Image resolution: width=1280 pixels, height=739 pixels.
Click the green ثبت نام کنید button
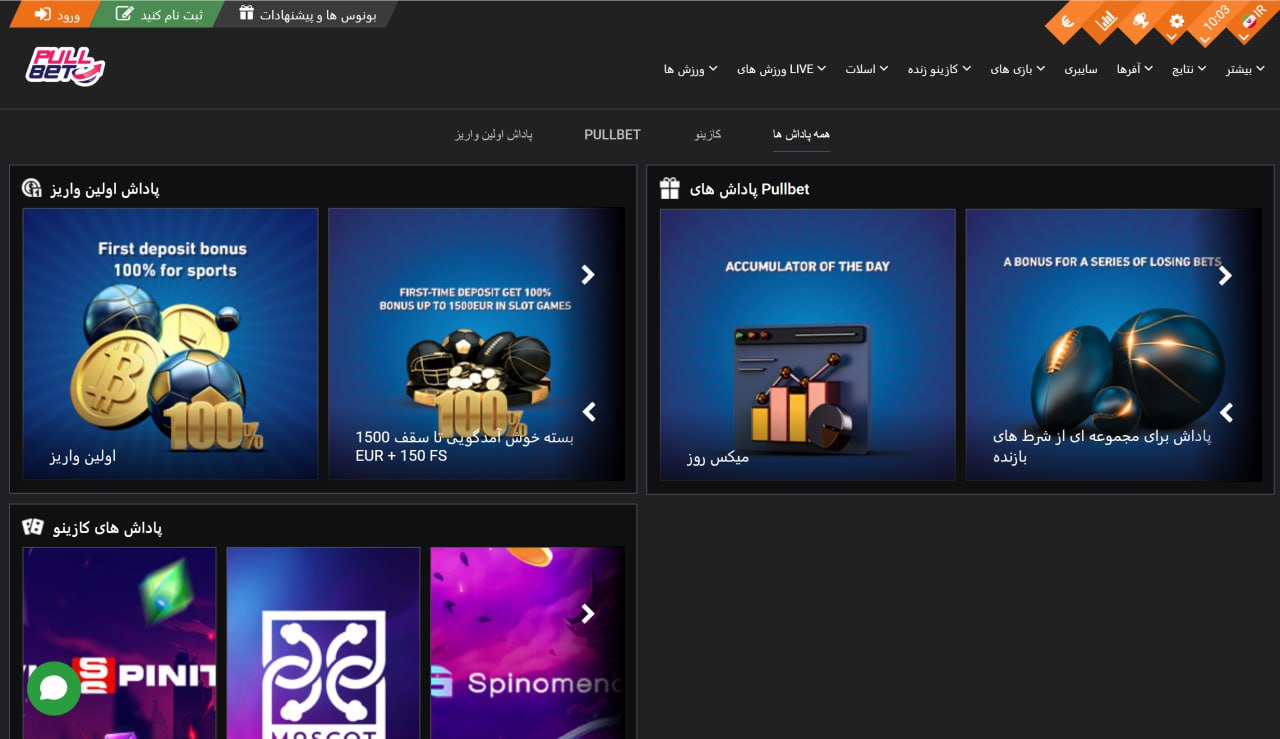point(159,15)
